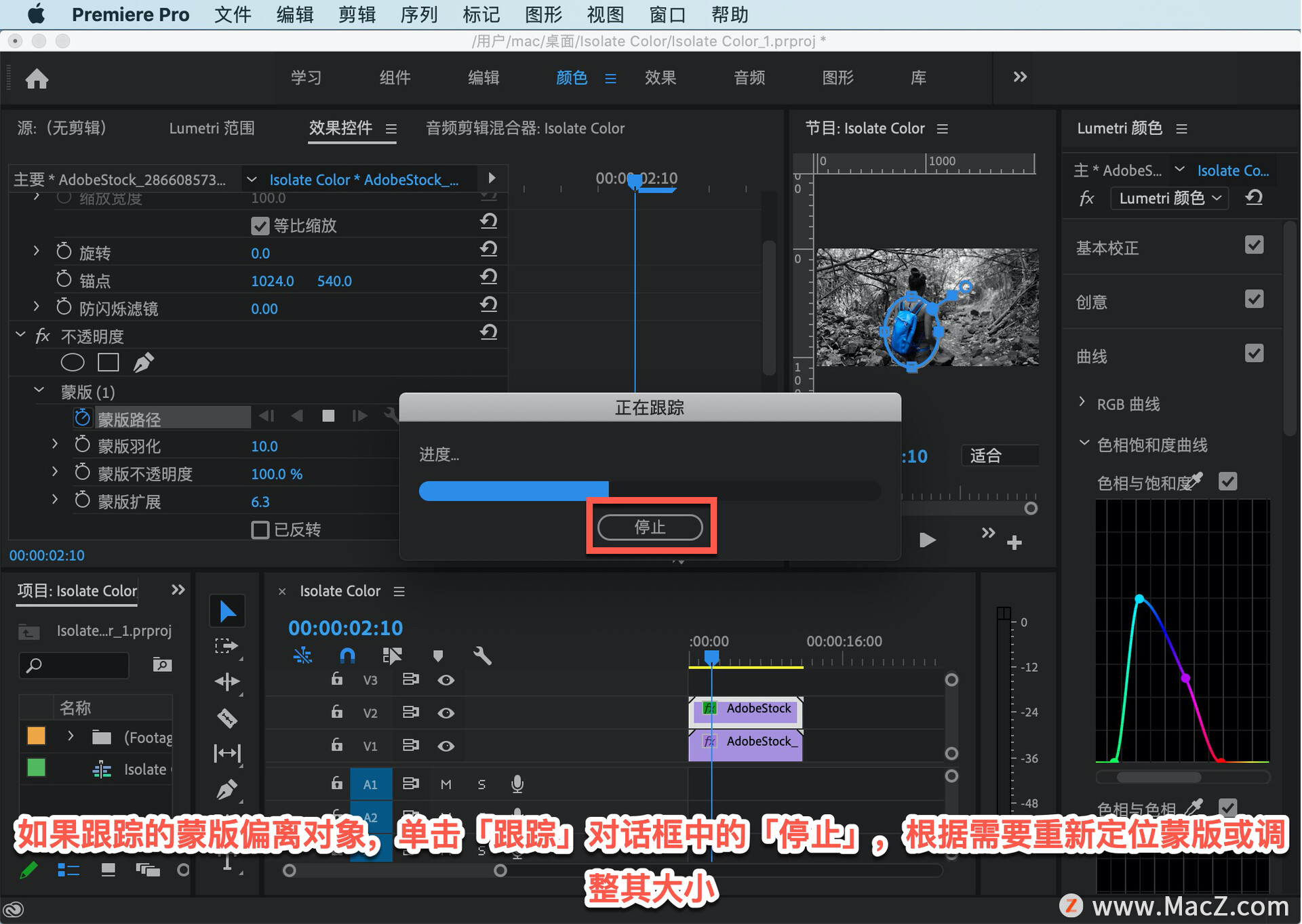The height and width of the screenshot is (924, 1302).
Task: Uncheck the 等比缩放 checkbox
Action: coord(260,226)
